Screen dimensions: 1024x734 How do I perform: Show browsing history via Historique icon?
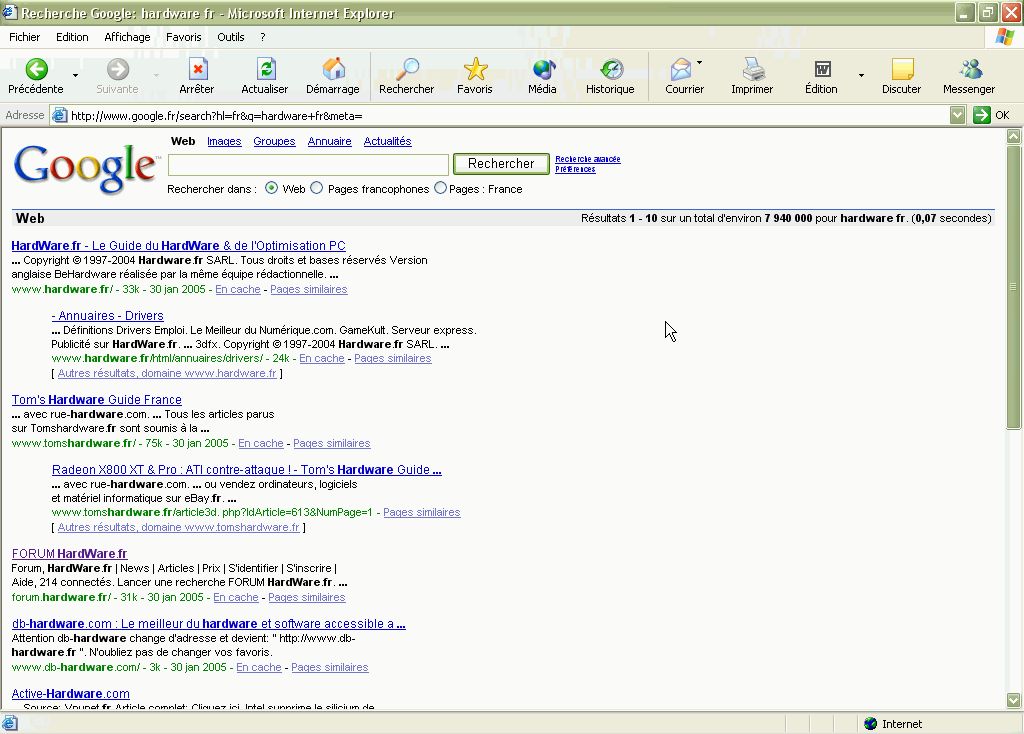(611, 69)
